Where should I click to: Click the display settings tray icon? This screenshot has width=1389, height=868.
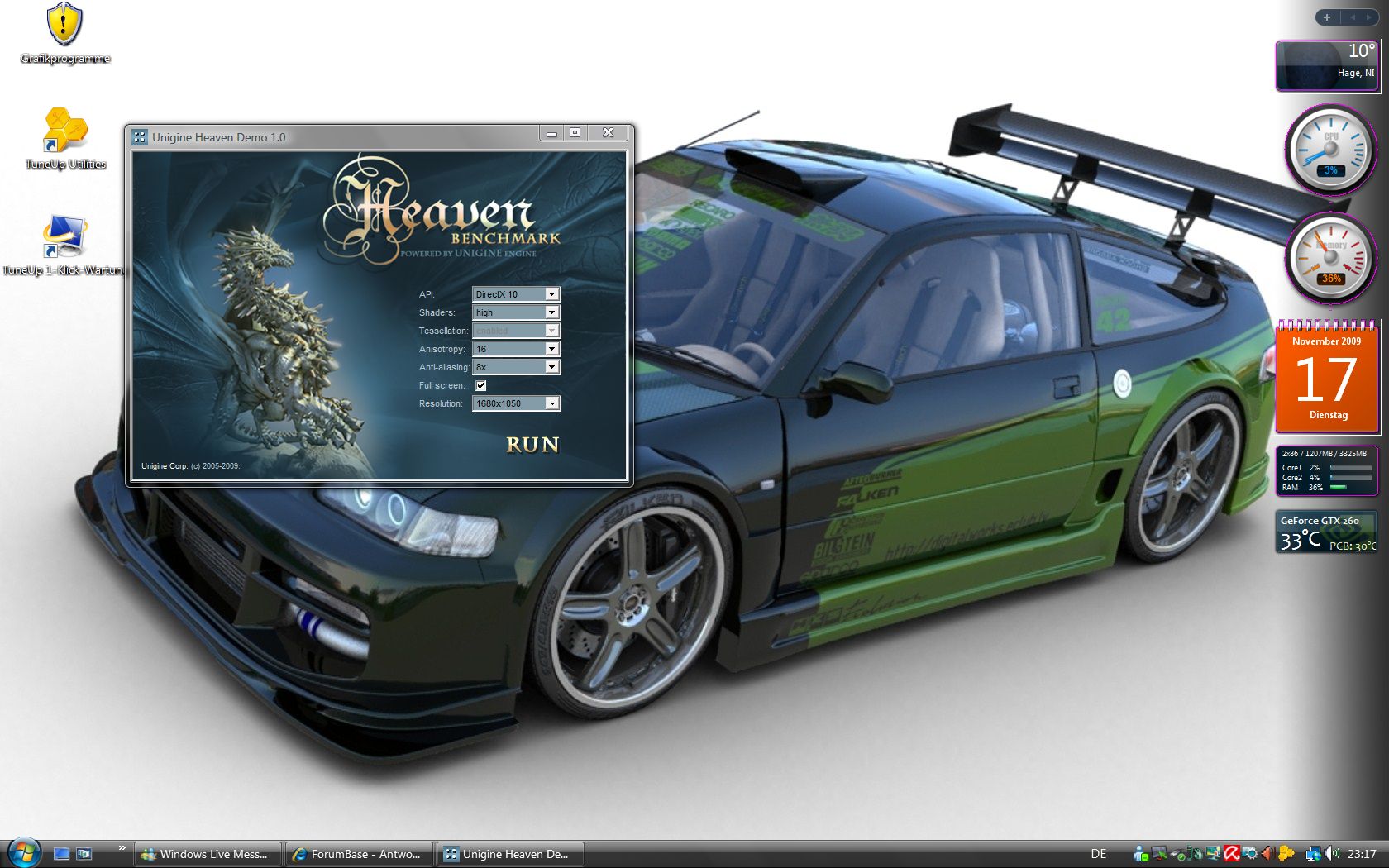tap(1214, 854)
